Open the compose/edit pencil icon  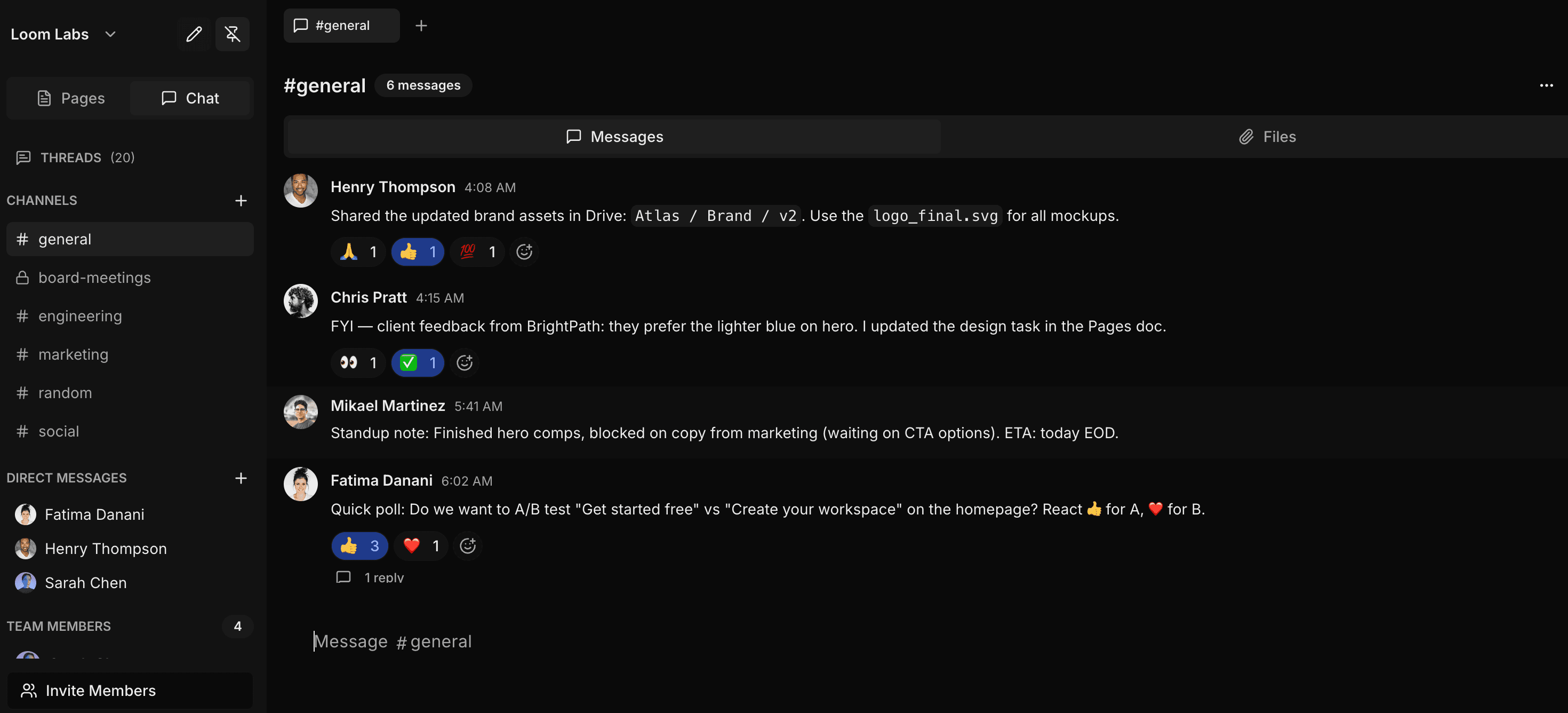tap(194, 34)
